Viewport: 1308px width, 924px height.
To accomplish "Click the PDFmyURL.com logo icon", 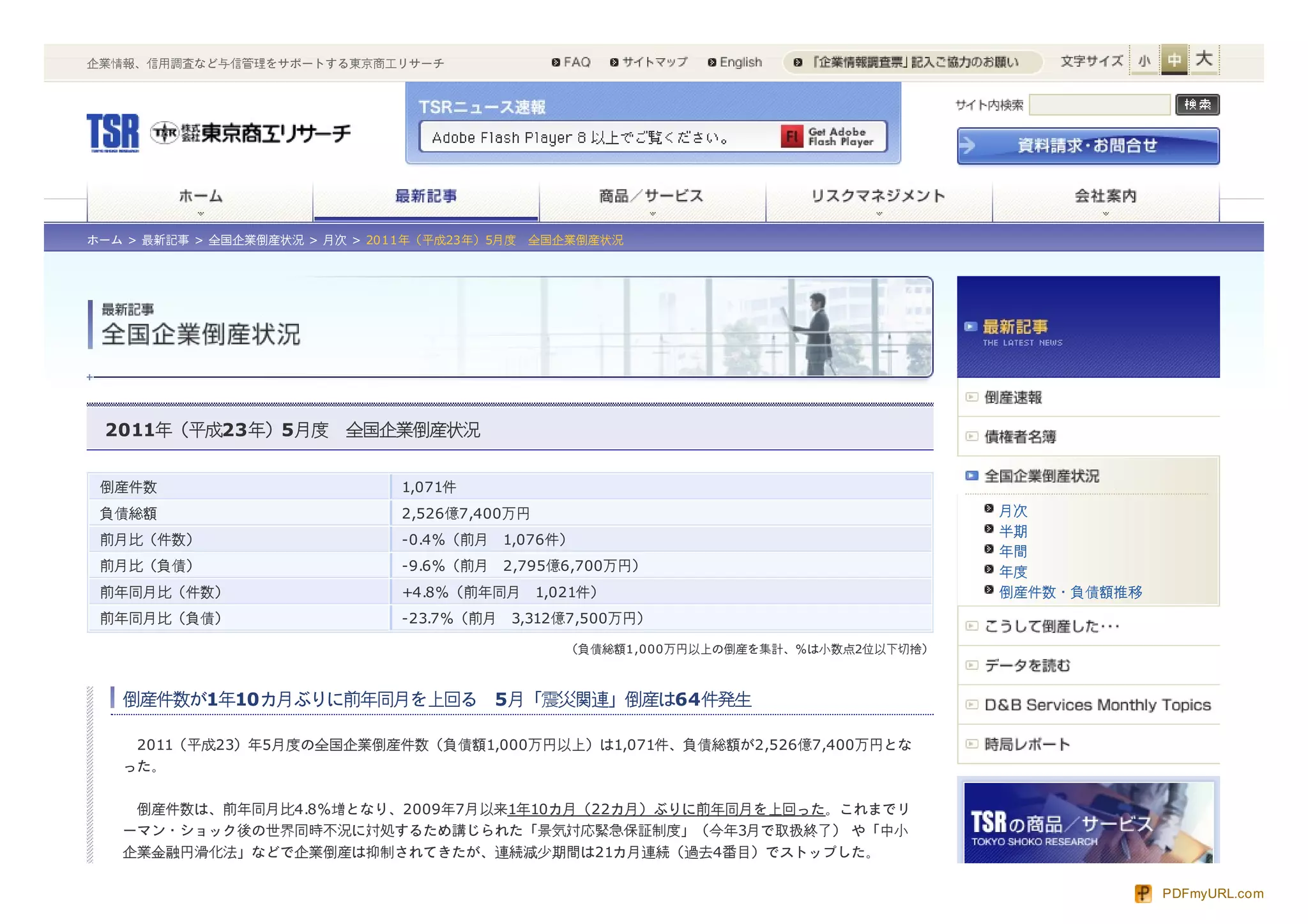I will (1143, 893).
